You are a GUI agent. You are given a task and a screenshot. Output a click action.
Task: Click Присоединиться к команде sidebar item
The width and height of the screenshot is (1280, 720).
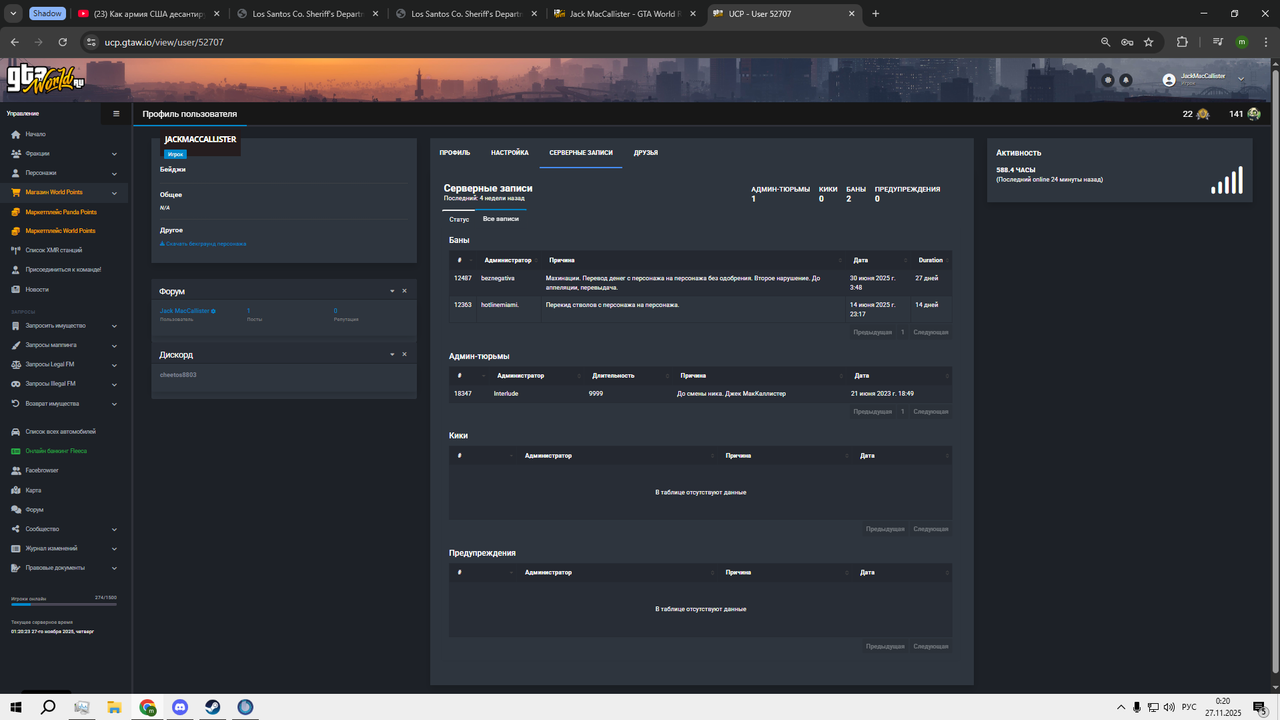[65, 270]
